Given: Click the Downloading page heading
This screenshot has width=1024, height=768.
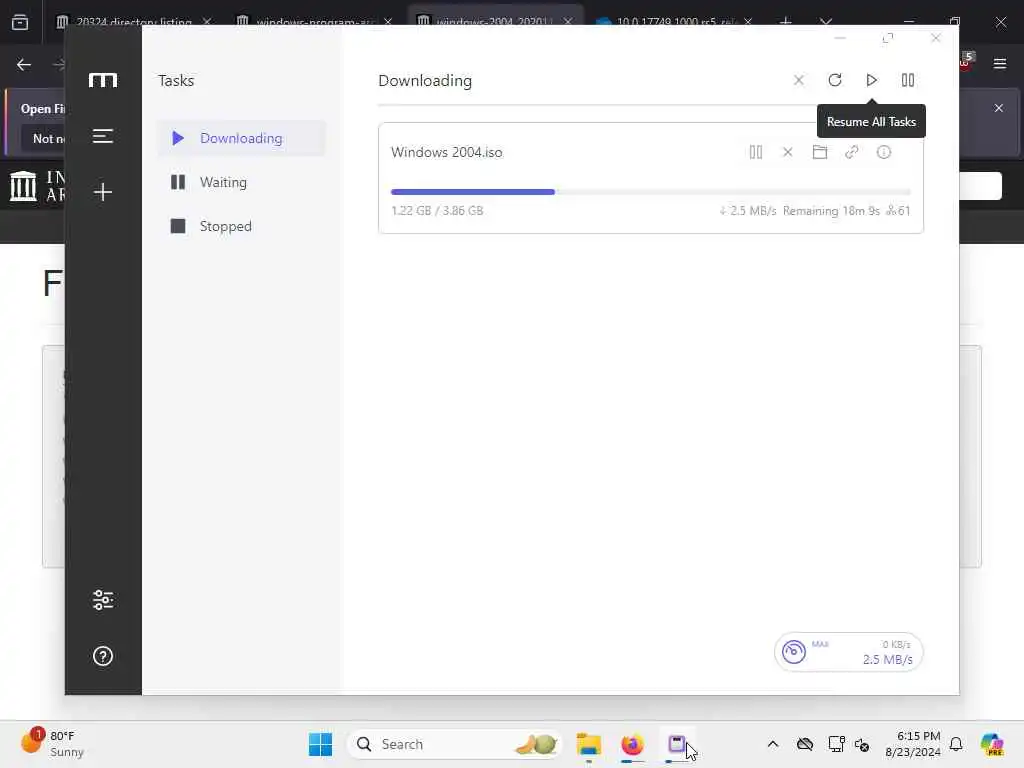Looking at the screenshot, I should (425, 80).
